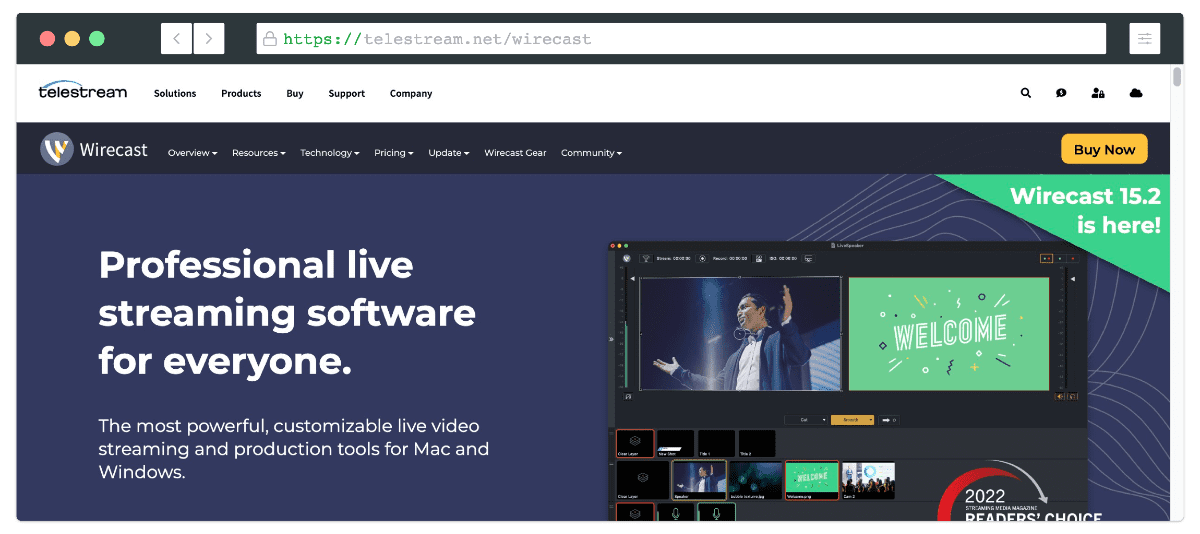
Task: Open browser settings sliders icon
Action: coord(1145,39)
